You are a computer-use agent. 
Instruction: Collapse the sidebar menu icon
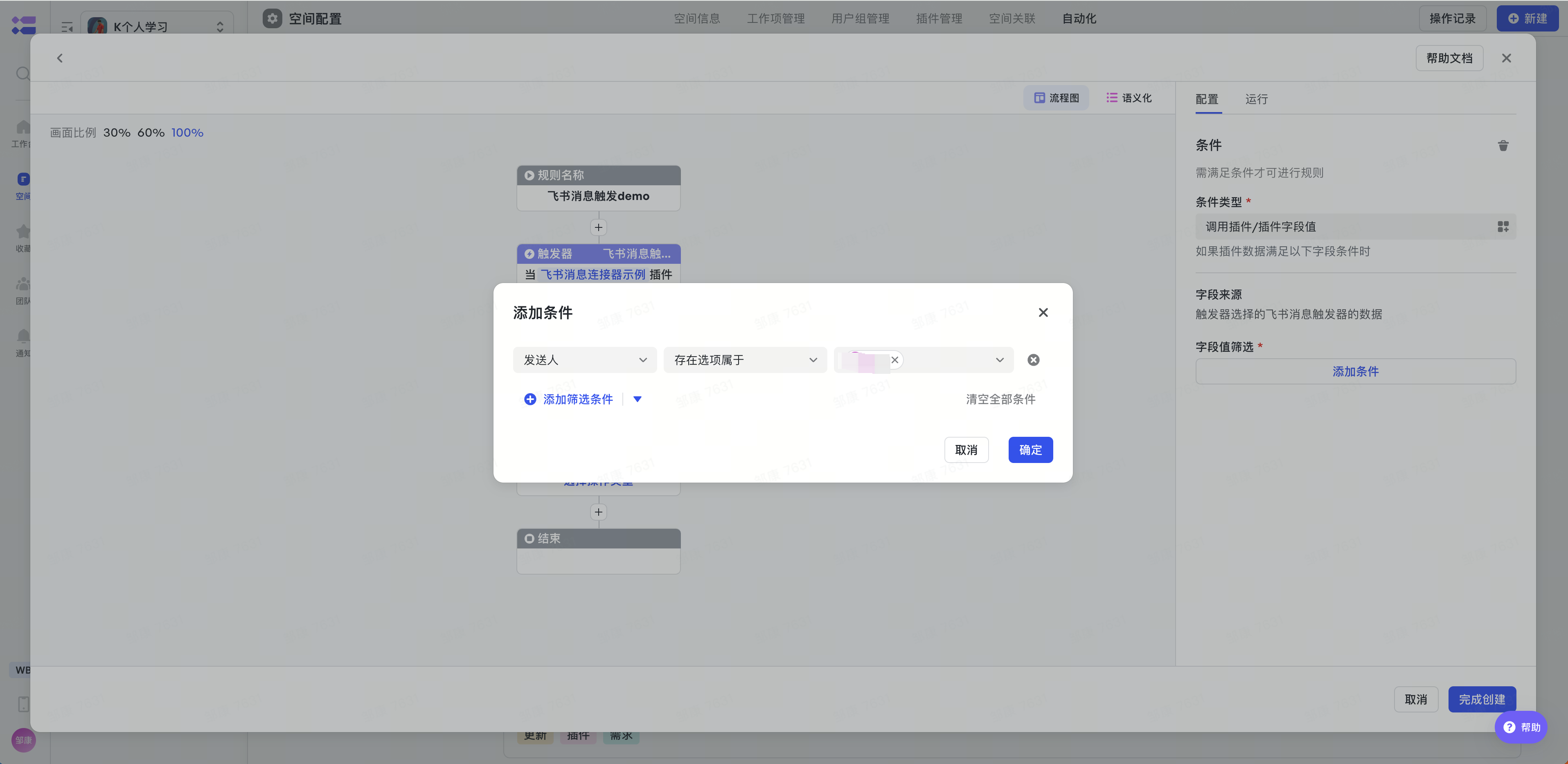coord(67,27)
